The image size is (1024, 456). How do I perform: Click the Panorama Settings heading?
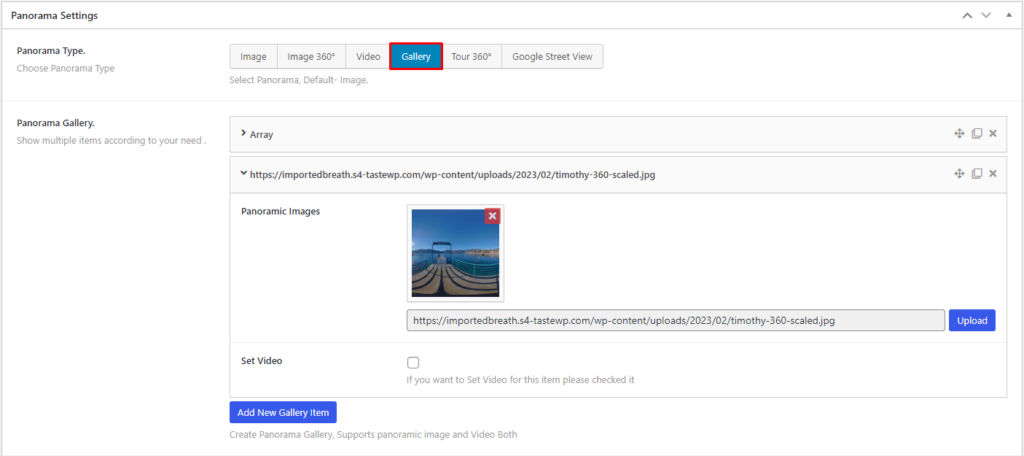tap(54, 16)
